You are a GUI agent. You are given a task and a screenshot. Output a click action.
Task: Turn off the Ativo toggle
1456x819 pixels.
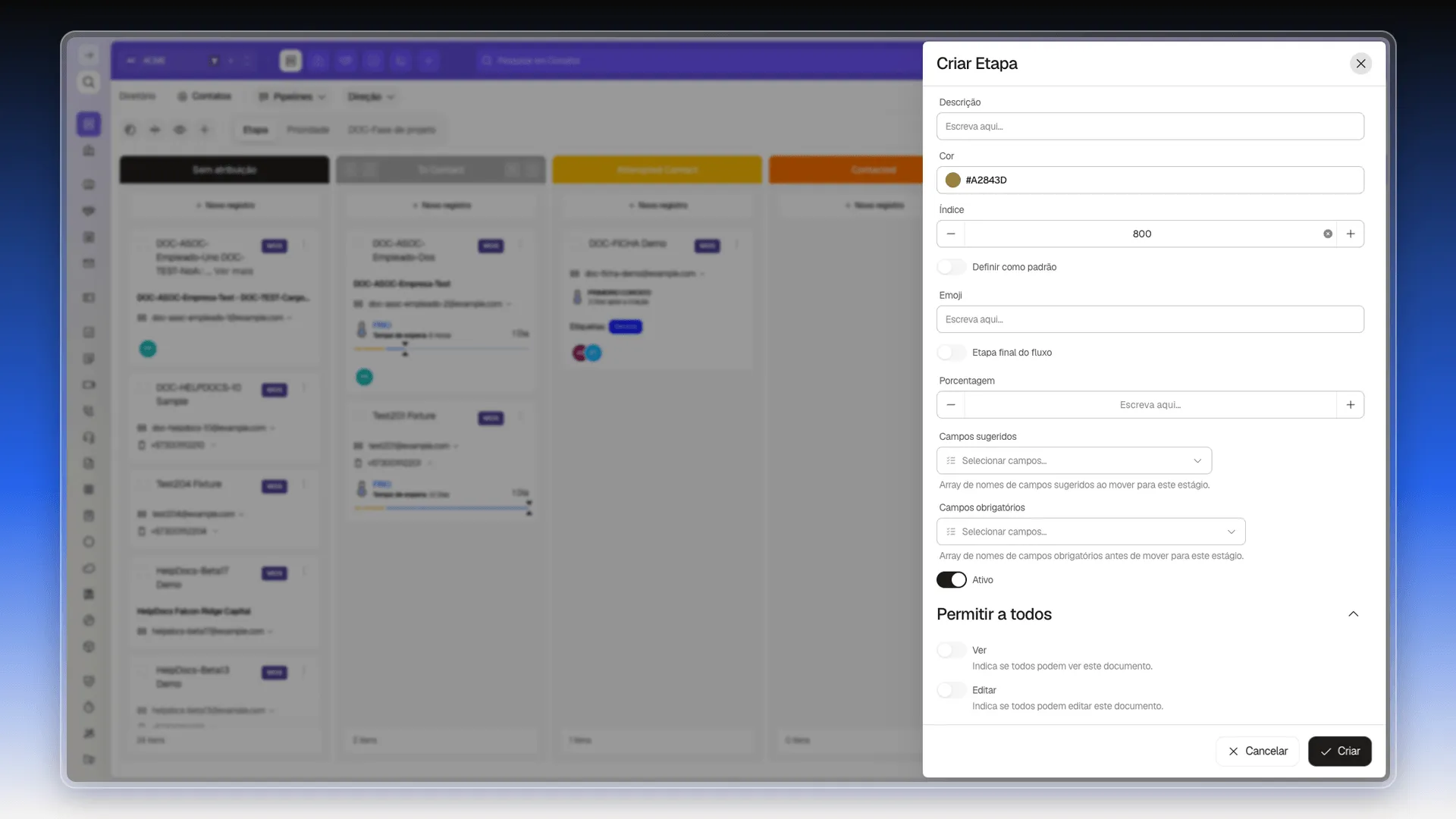[x=952, y=580]
